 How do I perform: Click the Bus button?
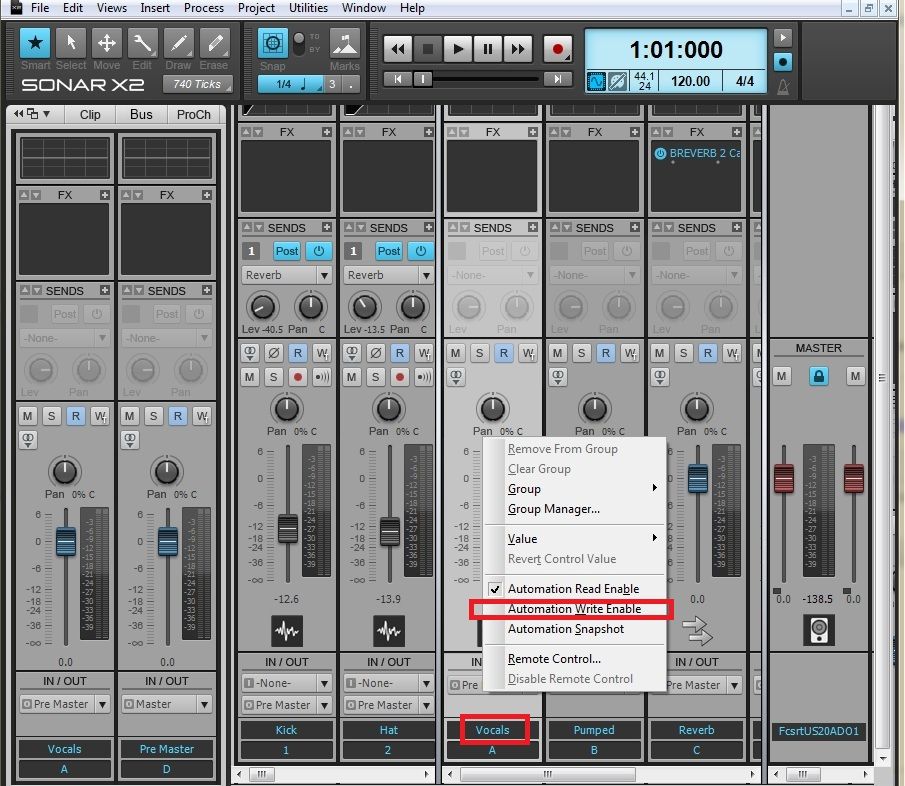point(141,114)
